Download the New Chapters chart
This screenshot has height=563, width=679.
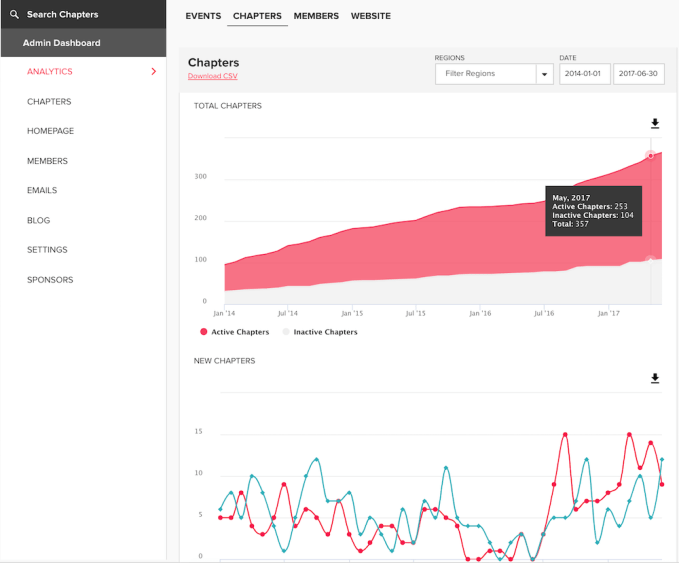(655, 378)
